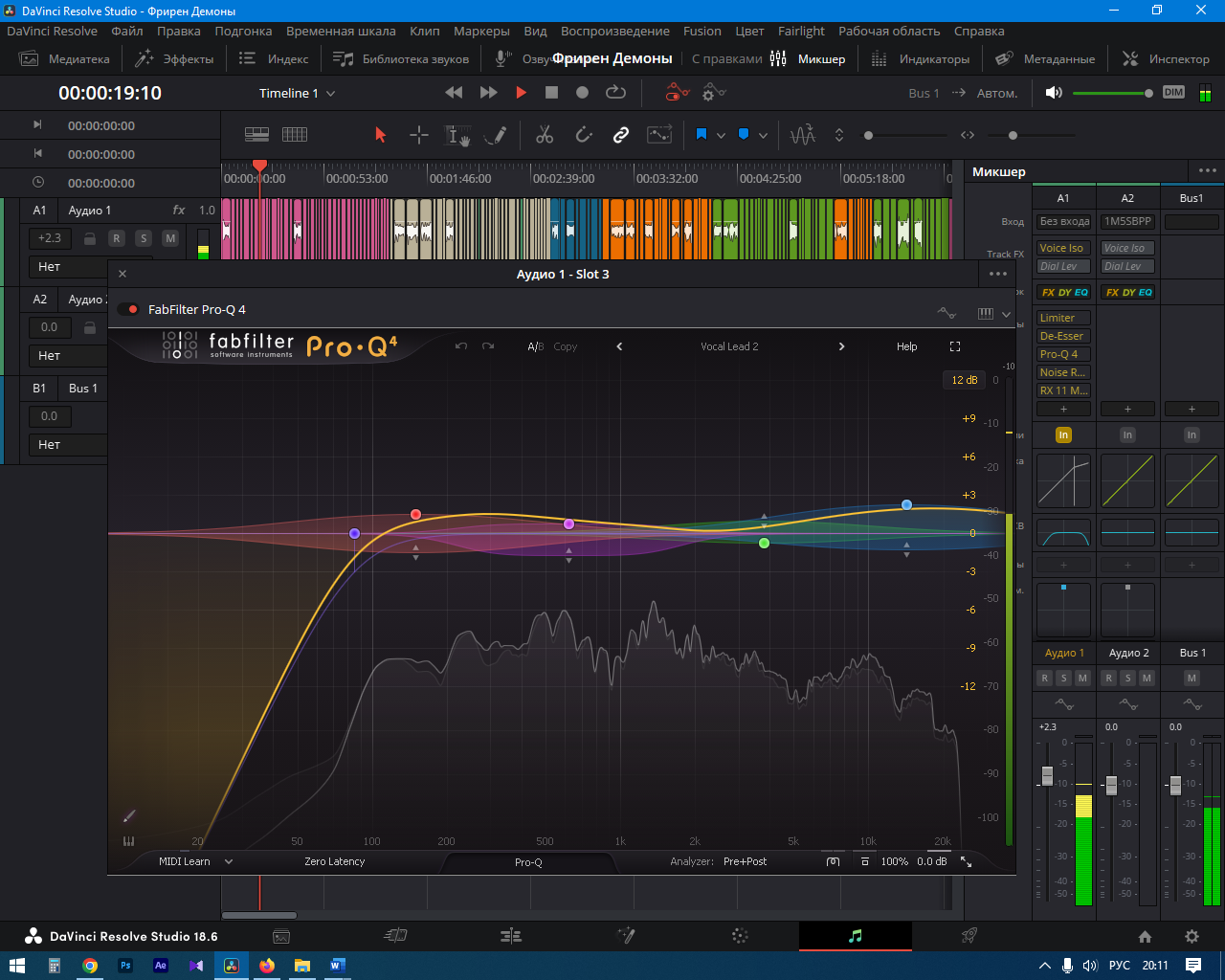
Task: Toggle the In button on mixer strip A1
Action: point(1063,434)
